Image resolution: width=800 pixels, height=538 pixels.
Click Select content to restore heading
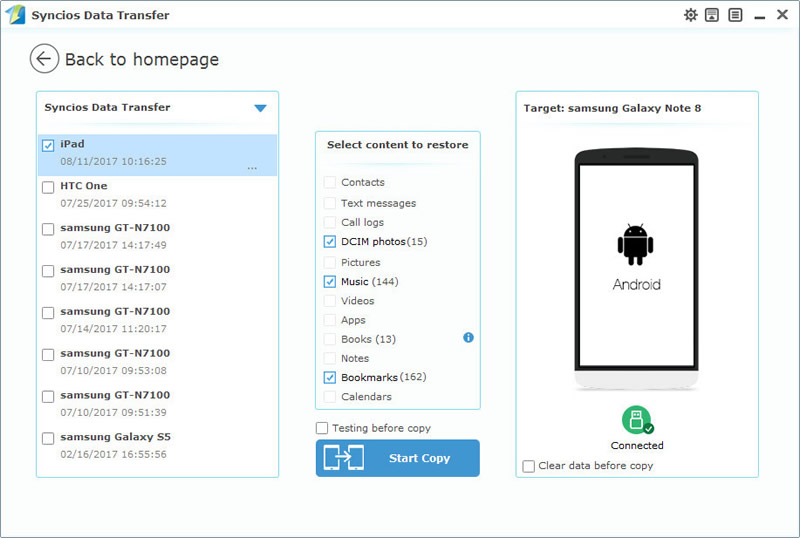[397, 145]
